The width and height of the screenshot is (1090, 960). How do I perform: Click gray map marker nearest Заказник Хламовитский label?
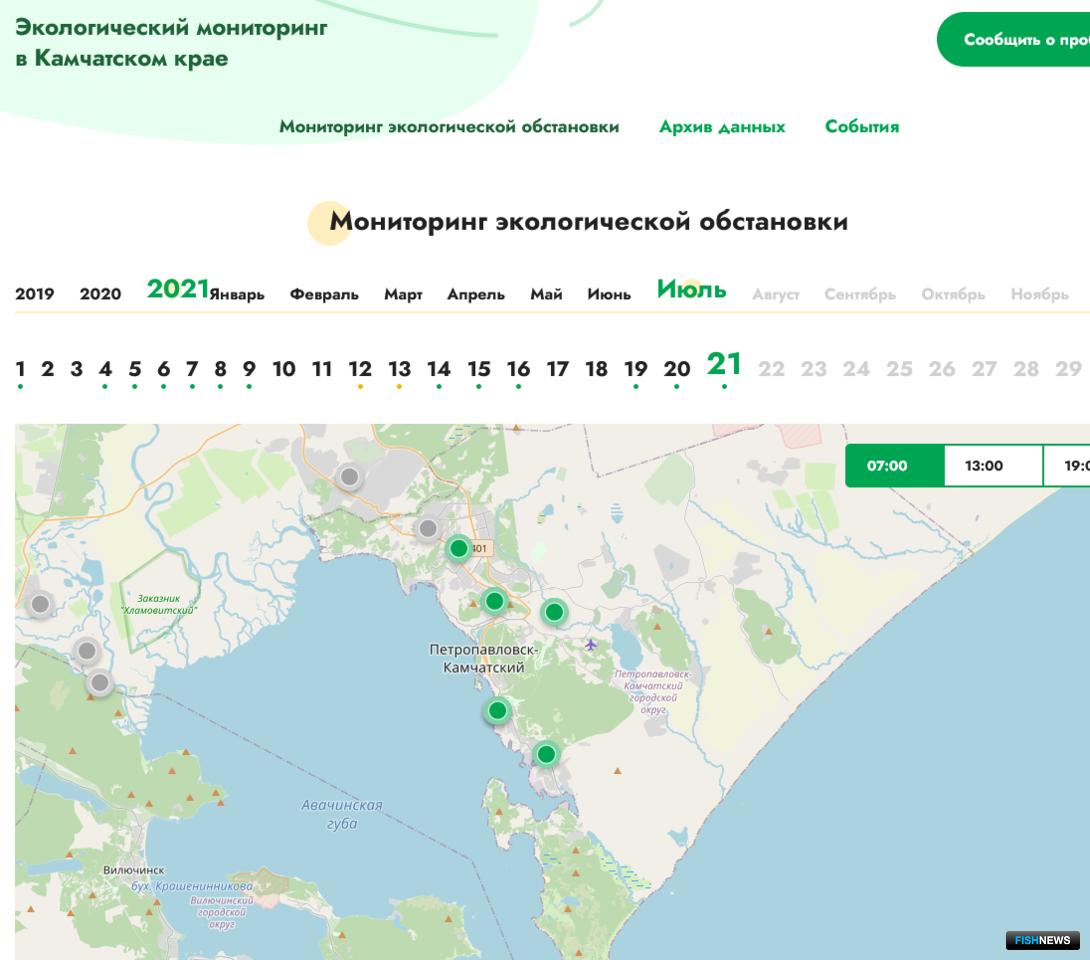87,651
